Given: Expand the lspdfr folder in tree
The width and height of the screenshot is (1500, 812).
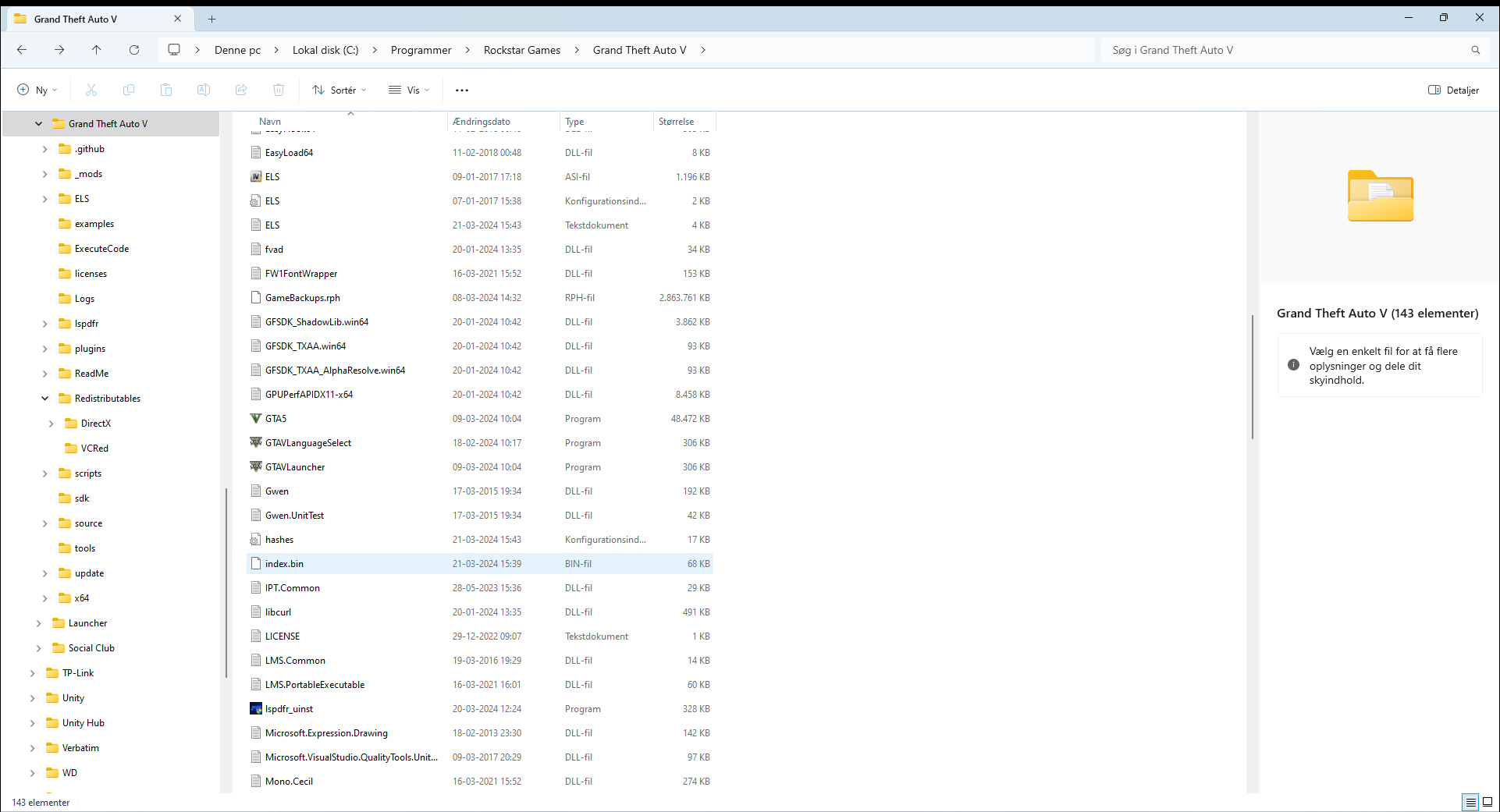Looking at the screenshot, I should pos(44,324).
